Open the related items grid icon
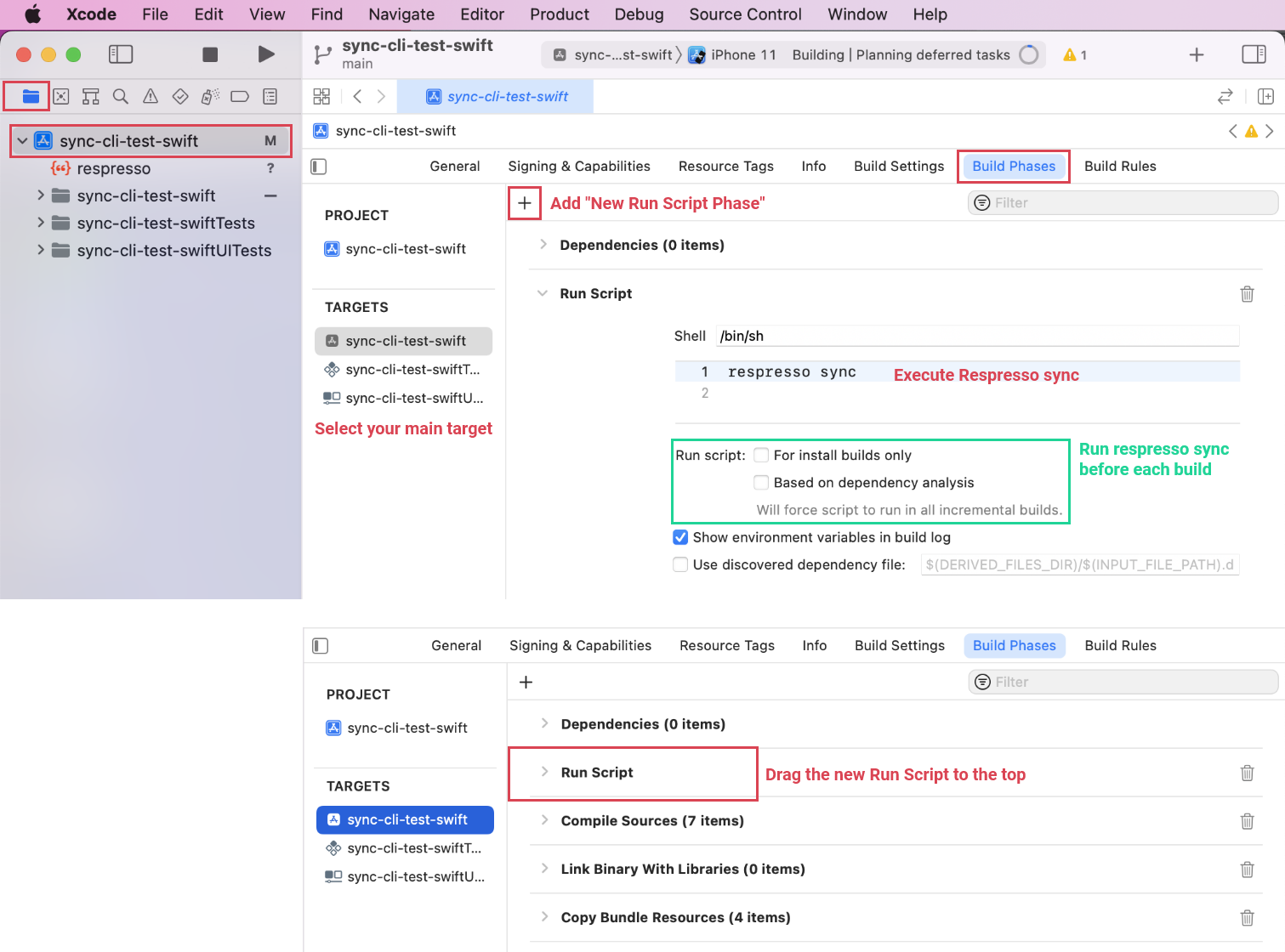This screenshot has height=952, width=1285. point(321,96)
